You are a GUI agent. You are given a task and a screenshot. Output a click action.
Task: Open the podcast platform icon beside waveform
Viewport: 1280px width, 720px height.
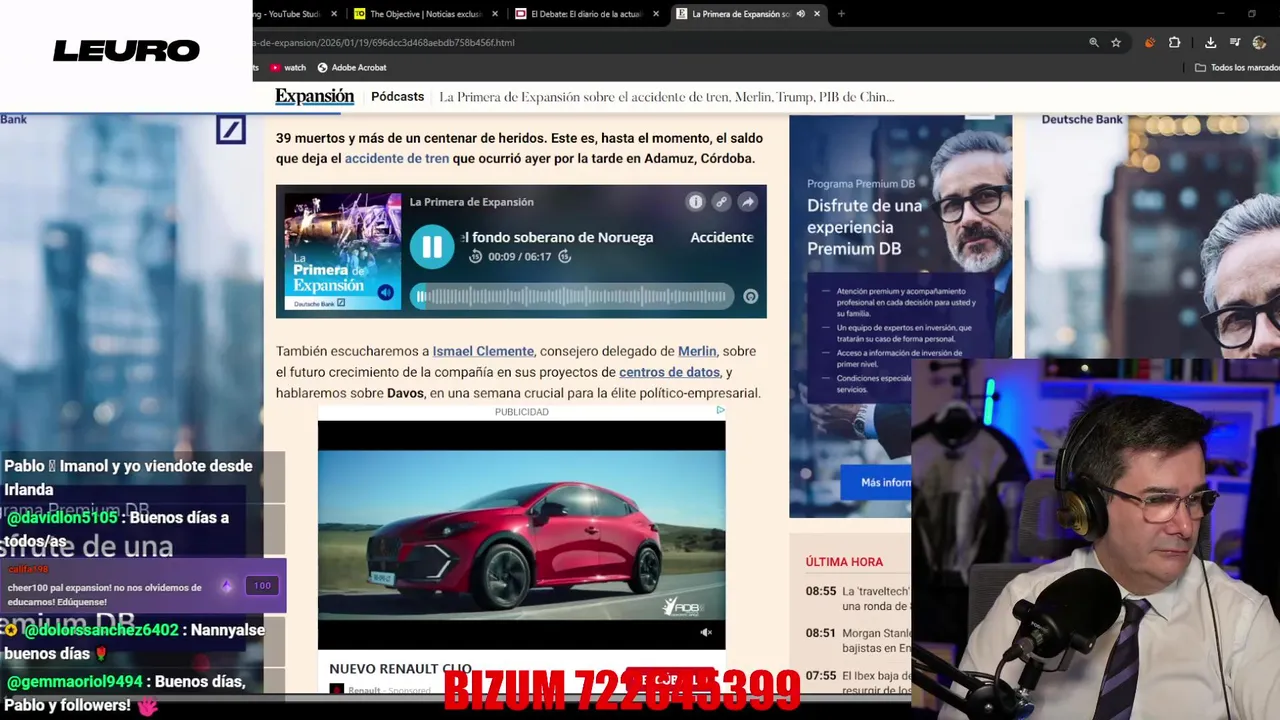(x=750, y=296)
